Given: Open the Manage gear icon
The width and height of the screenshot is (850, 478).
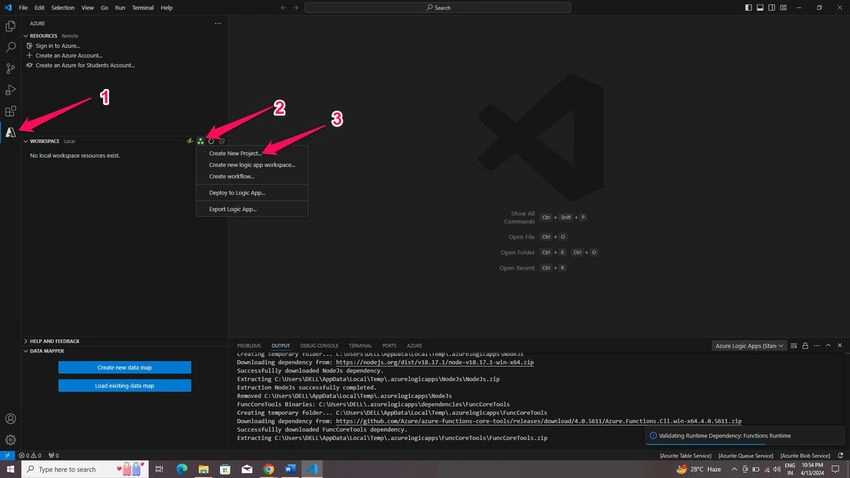Looking at the screenshot, I should tap(10, 440).
